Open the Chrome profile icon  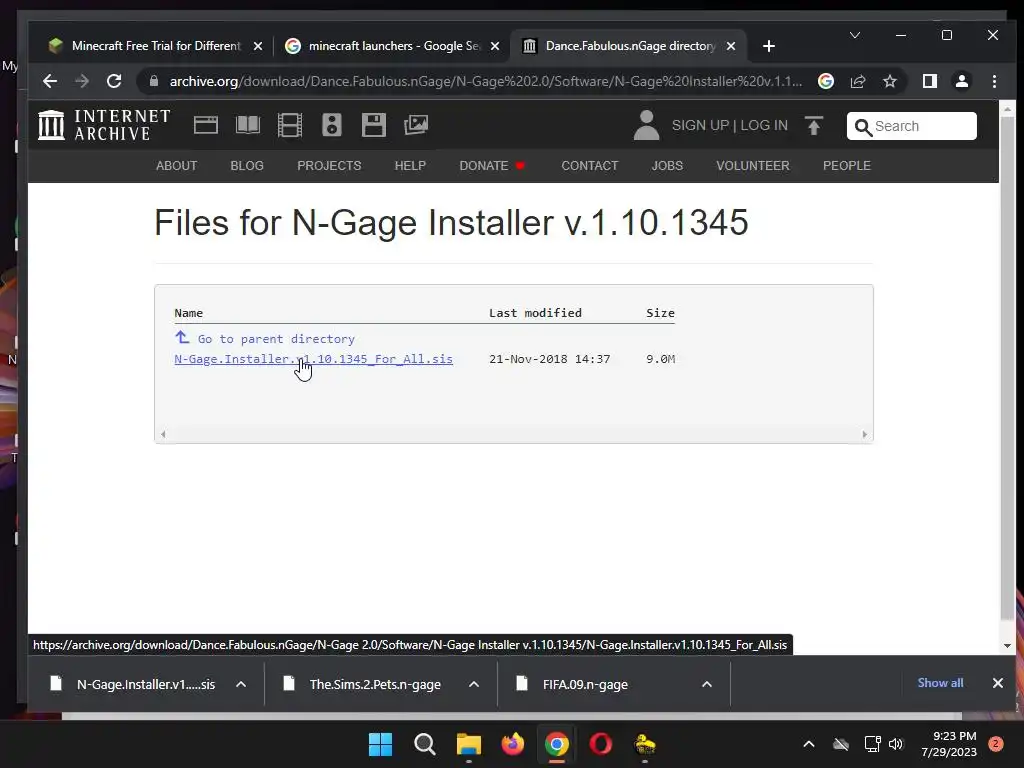962,81
